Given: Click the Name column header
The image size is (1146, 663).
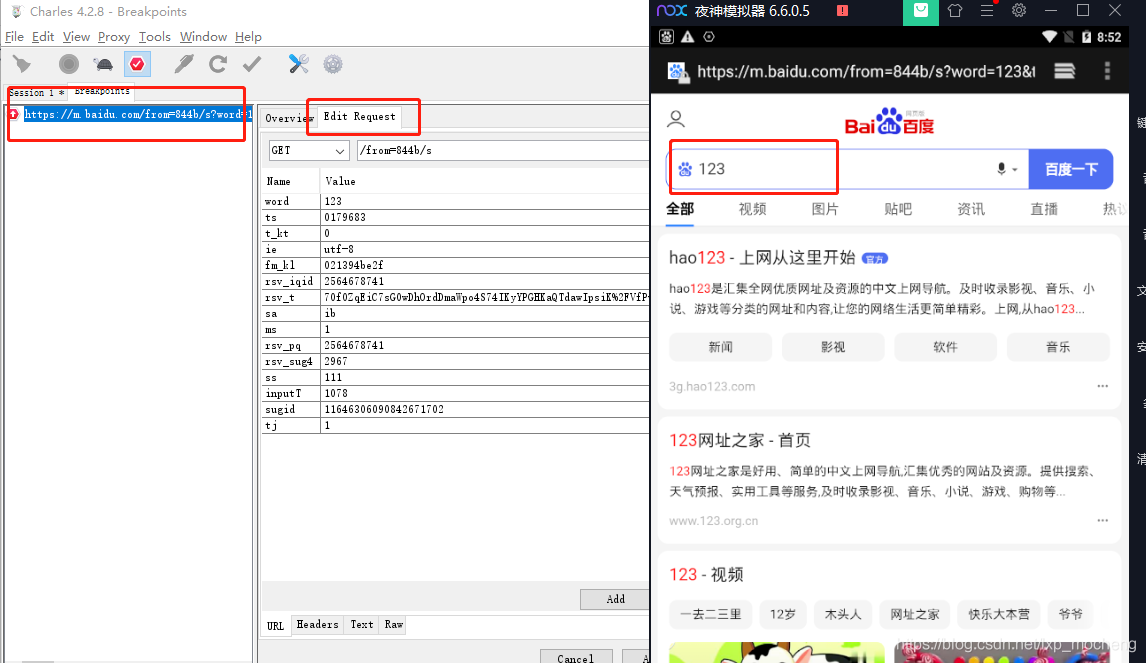Looking at the screenshot, I should [290, 181].
